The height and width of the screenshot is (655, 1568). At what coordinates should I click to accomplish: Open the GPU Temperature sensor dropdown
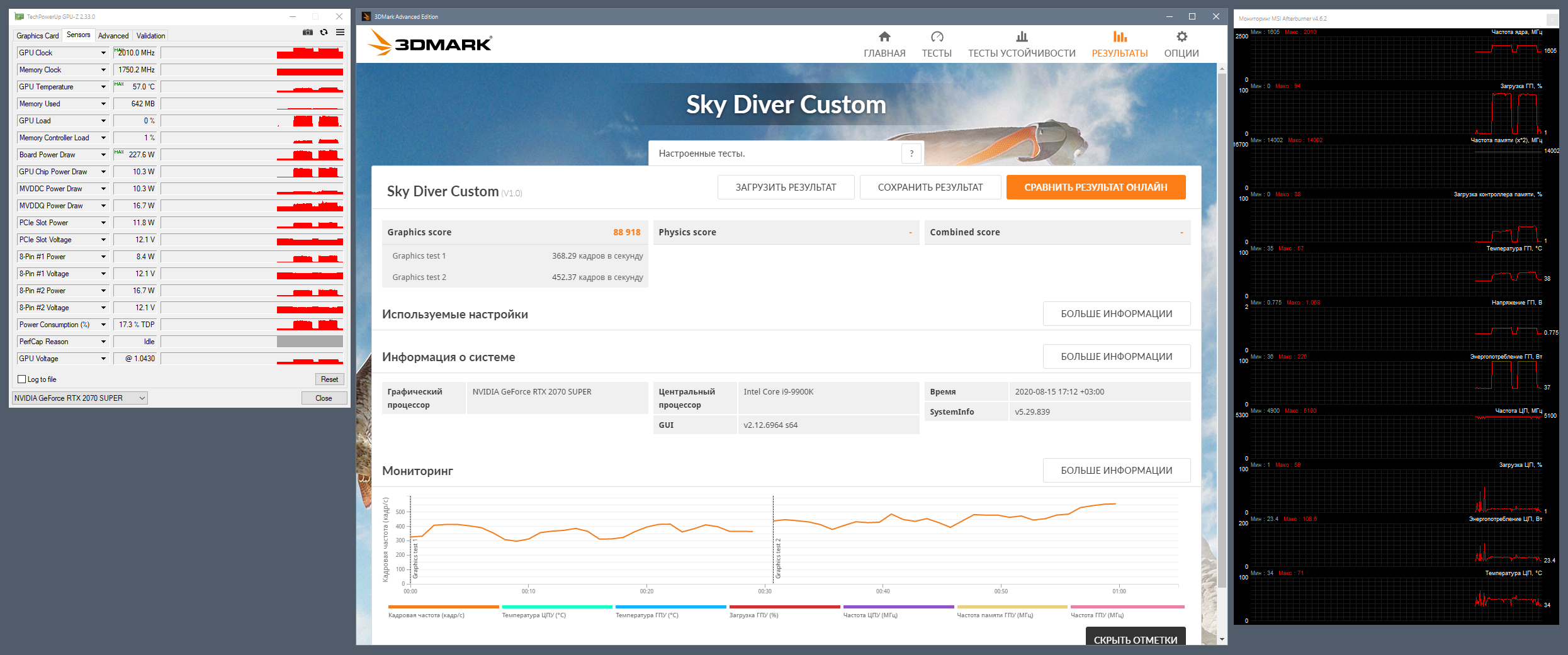[103, 87]
